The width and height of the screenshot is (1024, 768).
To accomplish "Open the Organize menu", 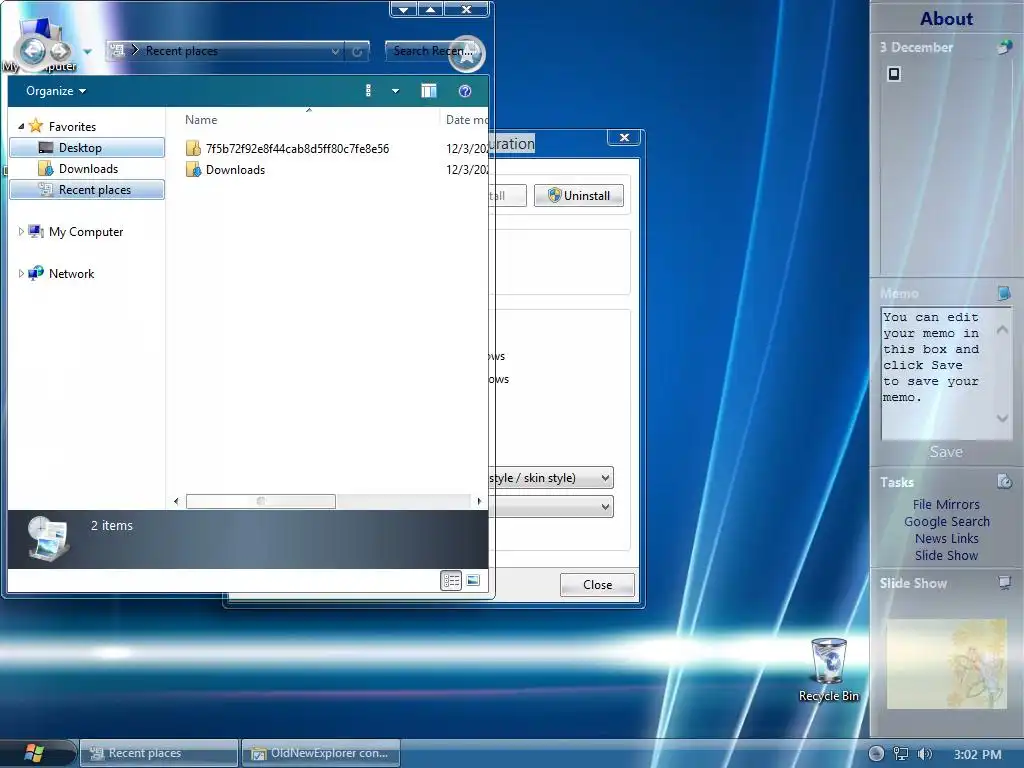I will [x=56, y=91].
